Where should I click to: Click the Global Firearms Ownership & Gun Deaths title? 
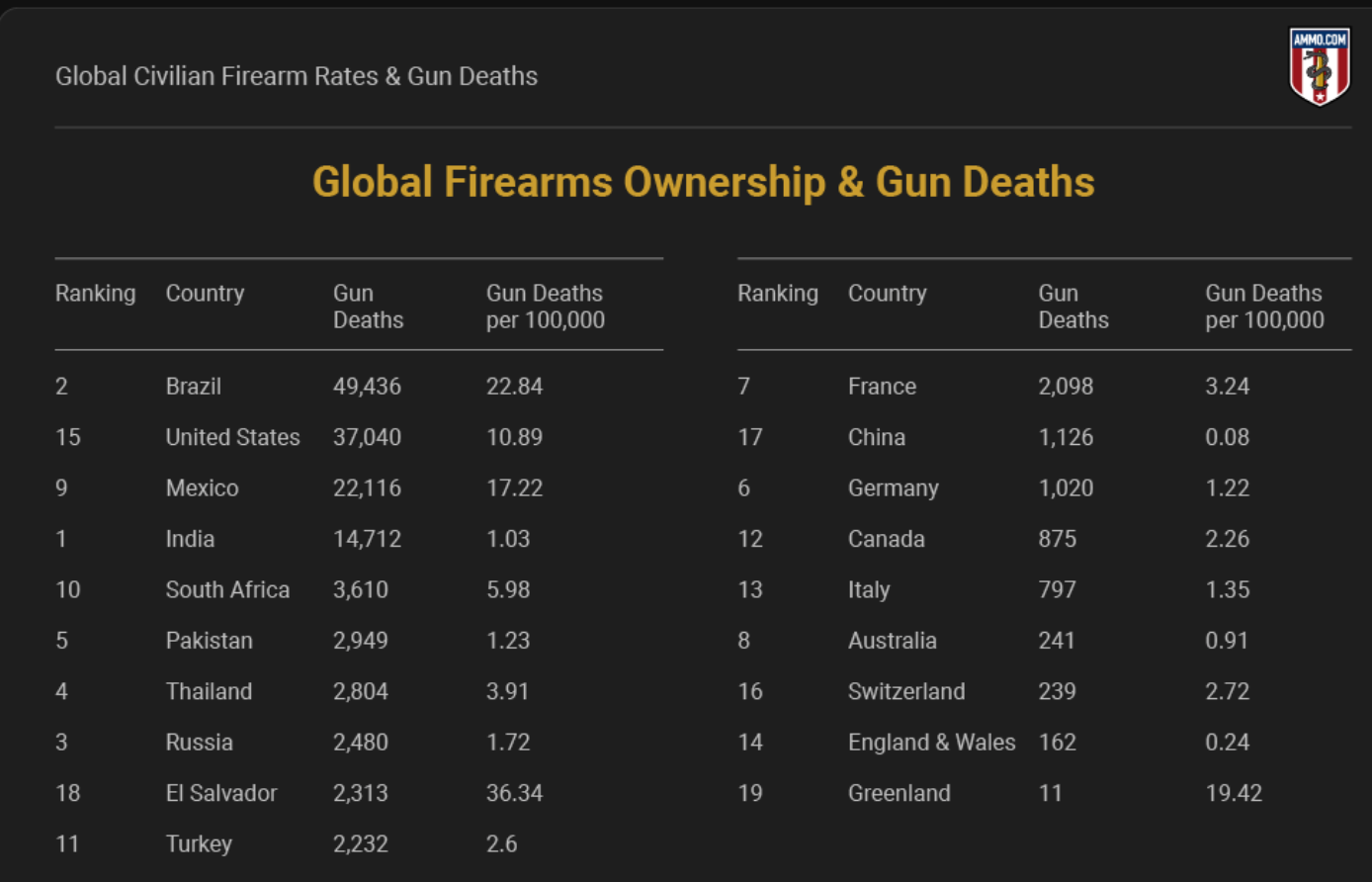pos(703,182)
